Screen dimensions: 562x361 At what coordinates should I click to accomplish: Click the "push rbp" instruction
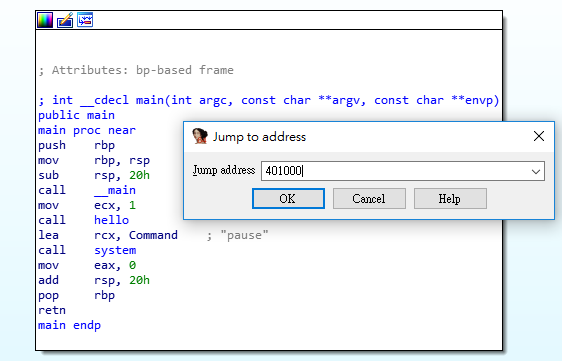pos(76,146)
